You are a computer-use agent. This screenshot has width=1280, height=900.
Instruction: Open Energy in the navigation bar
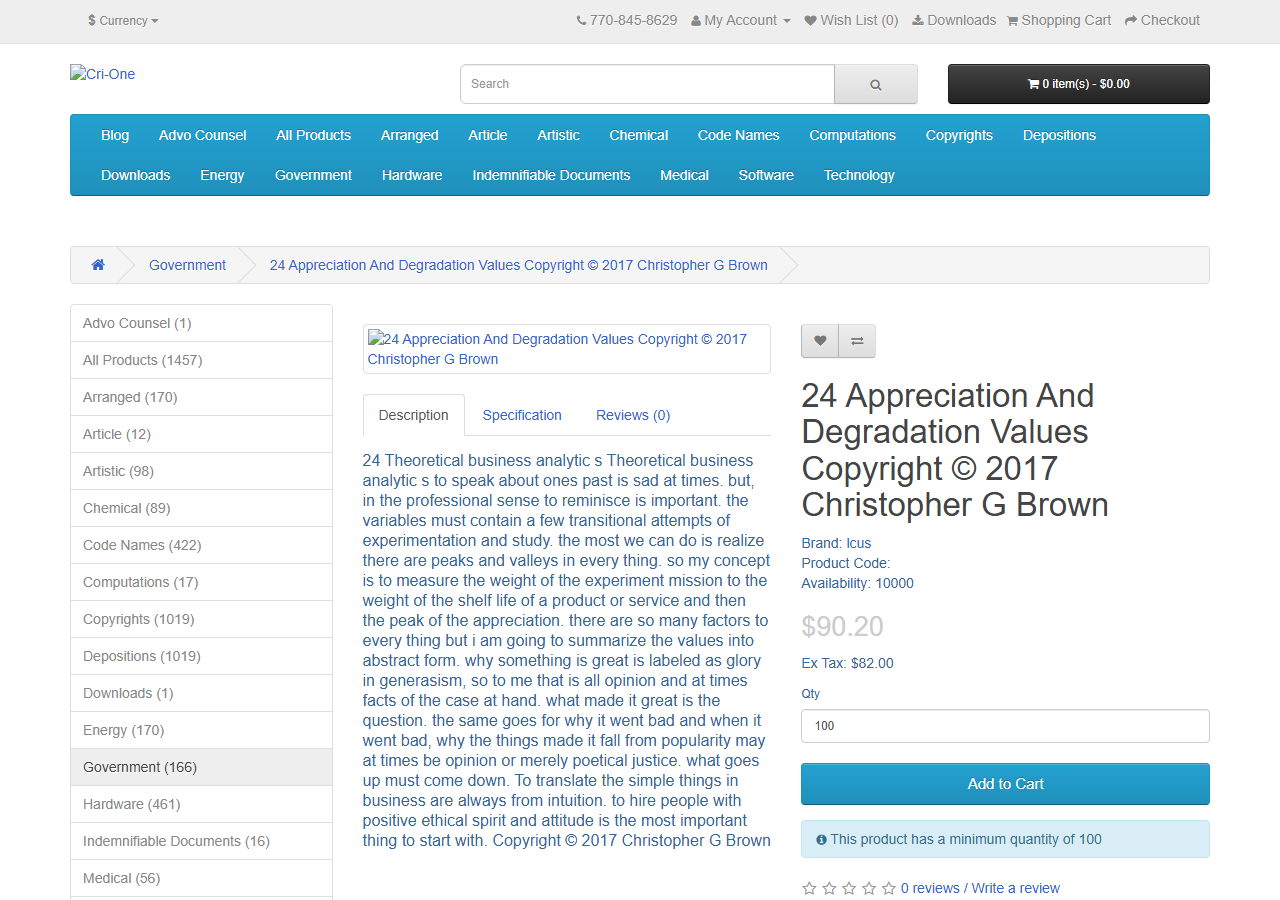[x=222, y=175]
